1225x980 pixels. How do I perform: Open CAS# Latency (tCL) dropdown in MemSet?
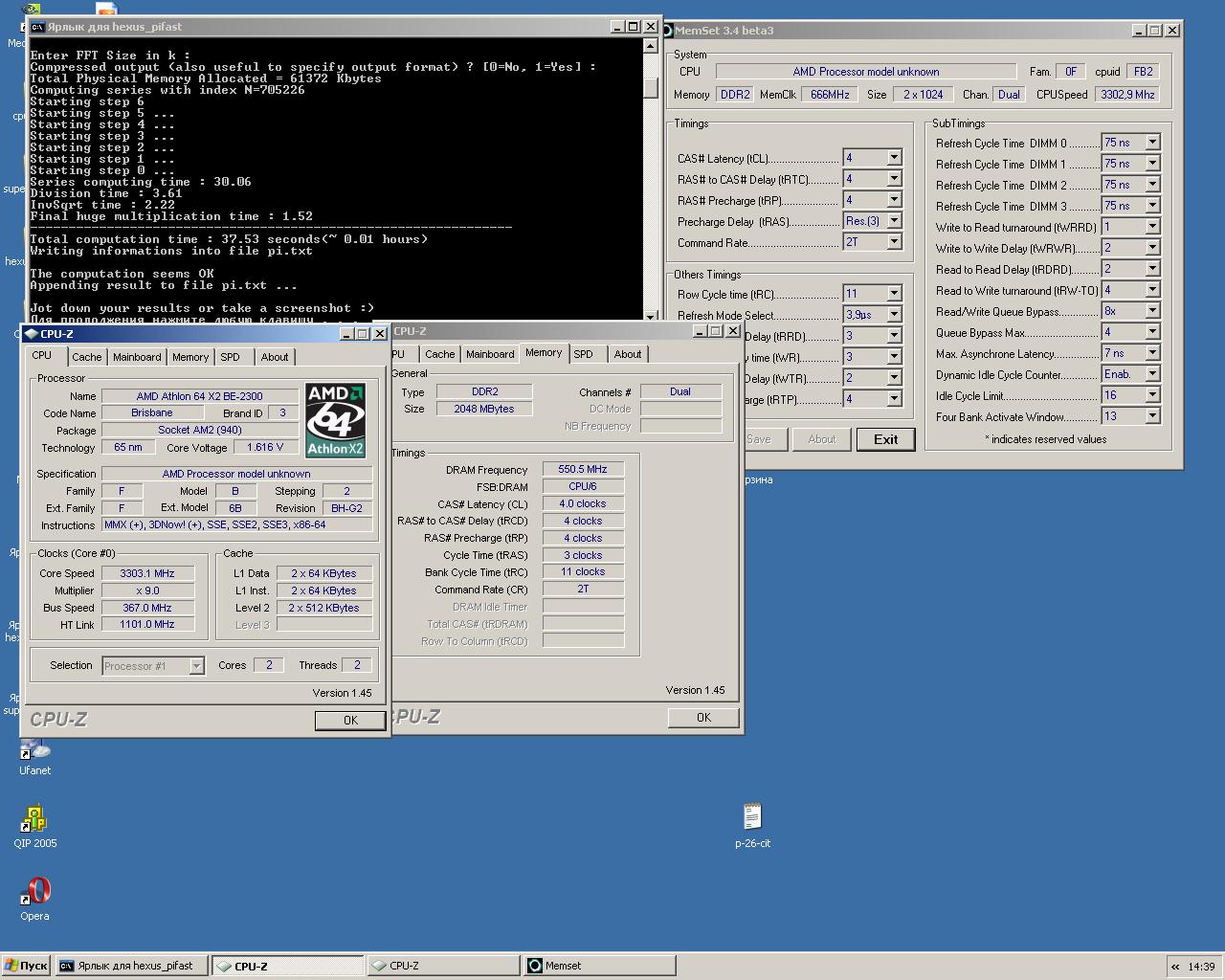894,158
